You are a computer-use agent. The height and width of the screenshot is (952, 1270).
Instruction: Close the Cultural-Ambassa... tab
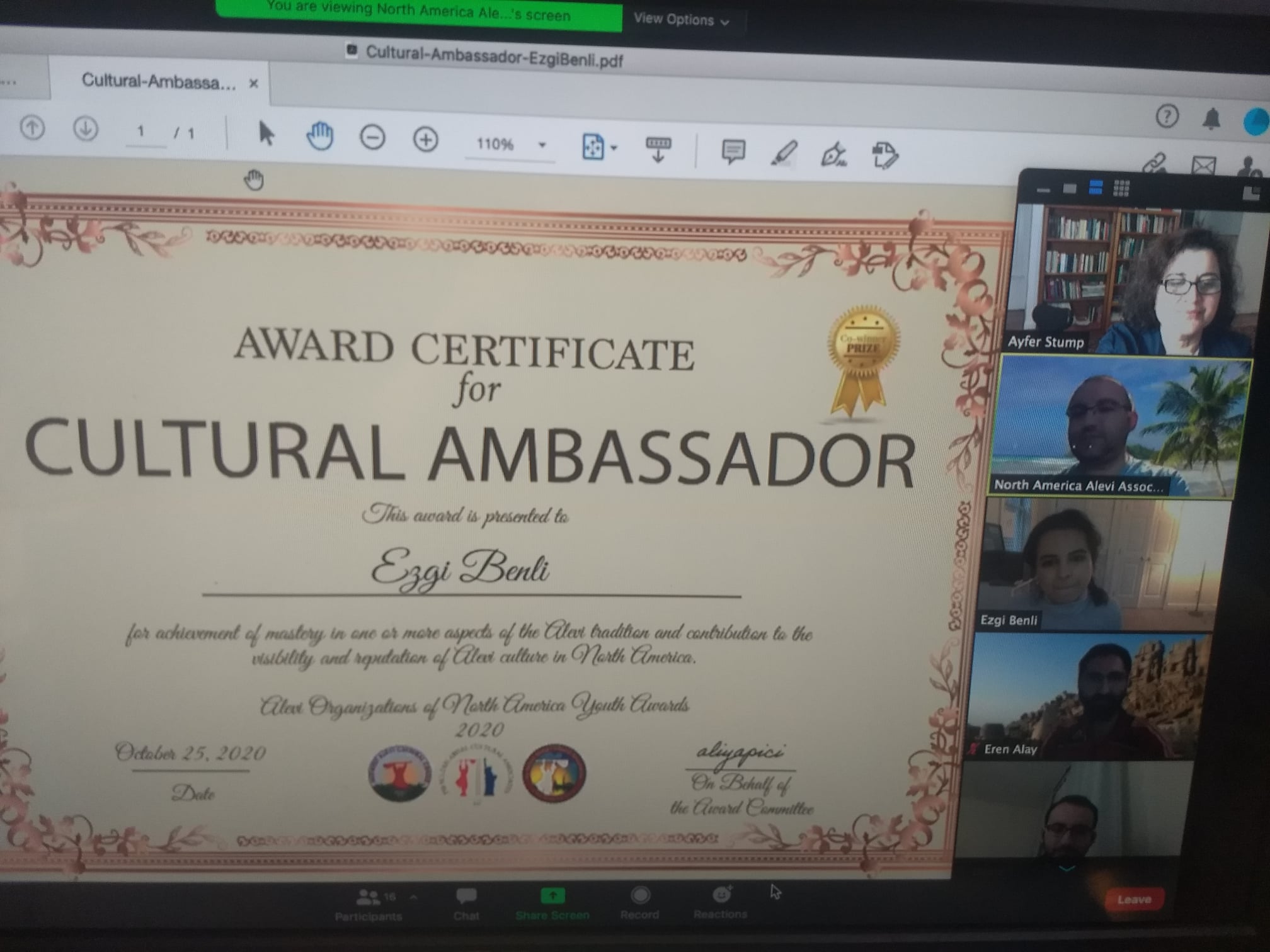pos(253,84)
